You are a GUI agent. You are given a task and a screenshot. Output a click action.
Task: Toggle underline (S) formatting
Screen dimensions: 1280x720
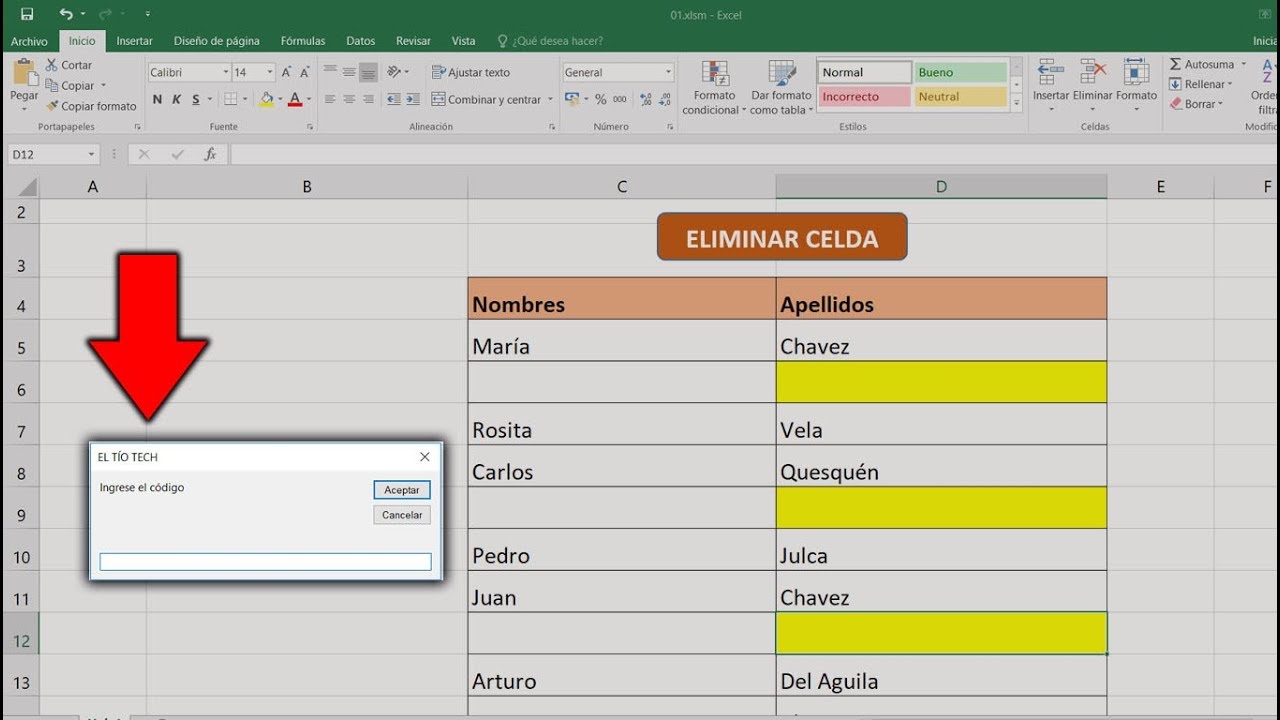(196, 100)
